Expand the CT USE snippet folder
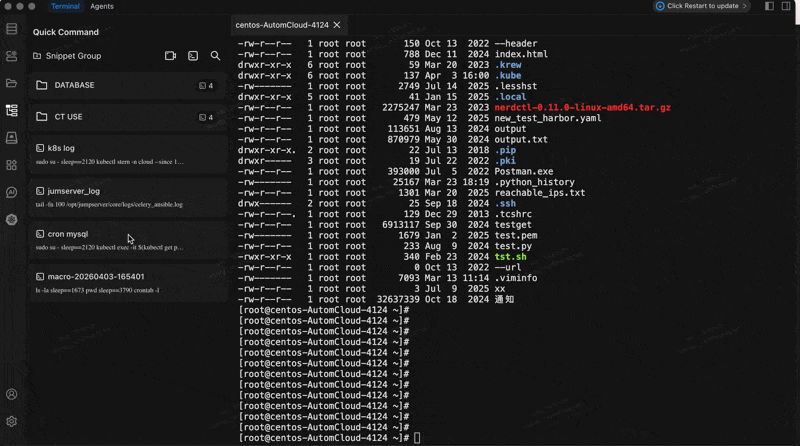This screenshot has height=446, width=800. [128, 117]
